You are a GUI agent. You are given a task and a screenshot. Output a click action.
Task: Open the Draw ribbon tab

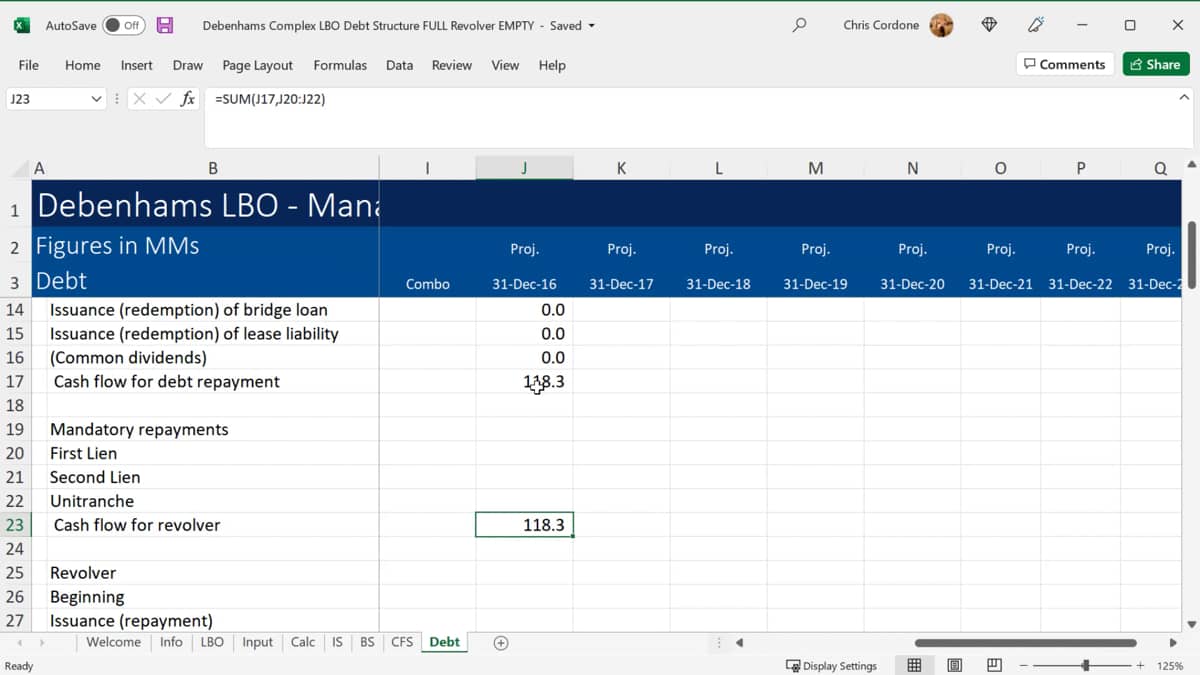(x=188, y=65)
